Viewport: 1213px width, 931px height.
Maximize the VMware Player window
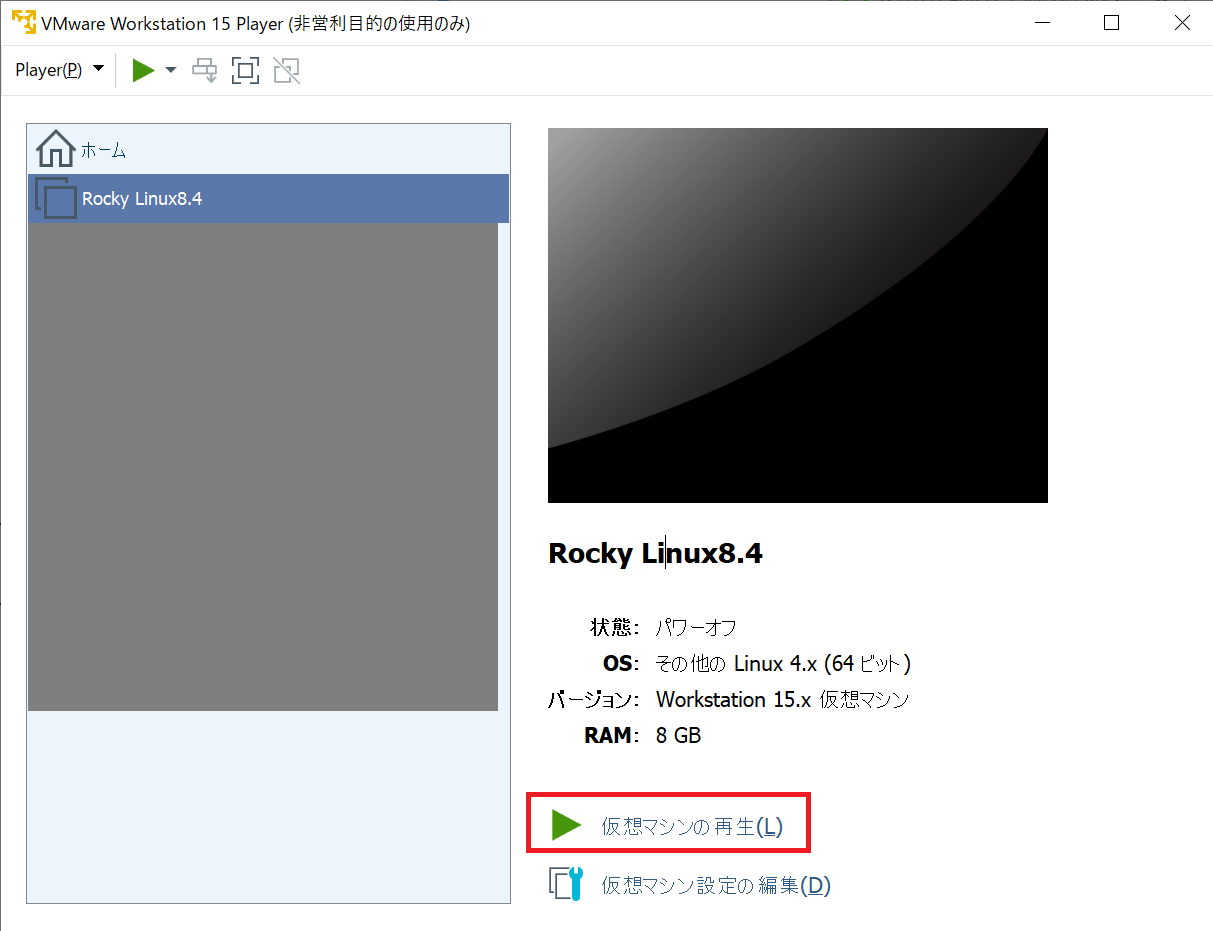[1111, 23]
